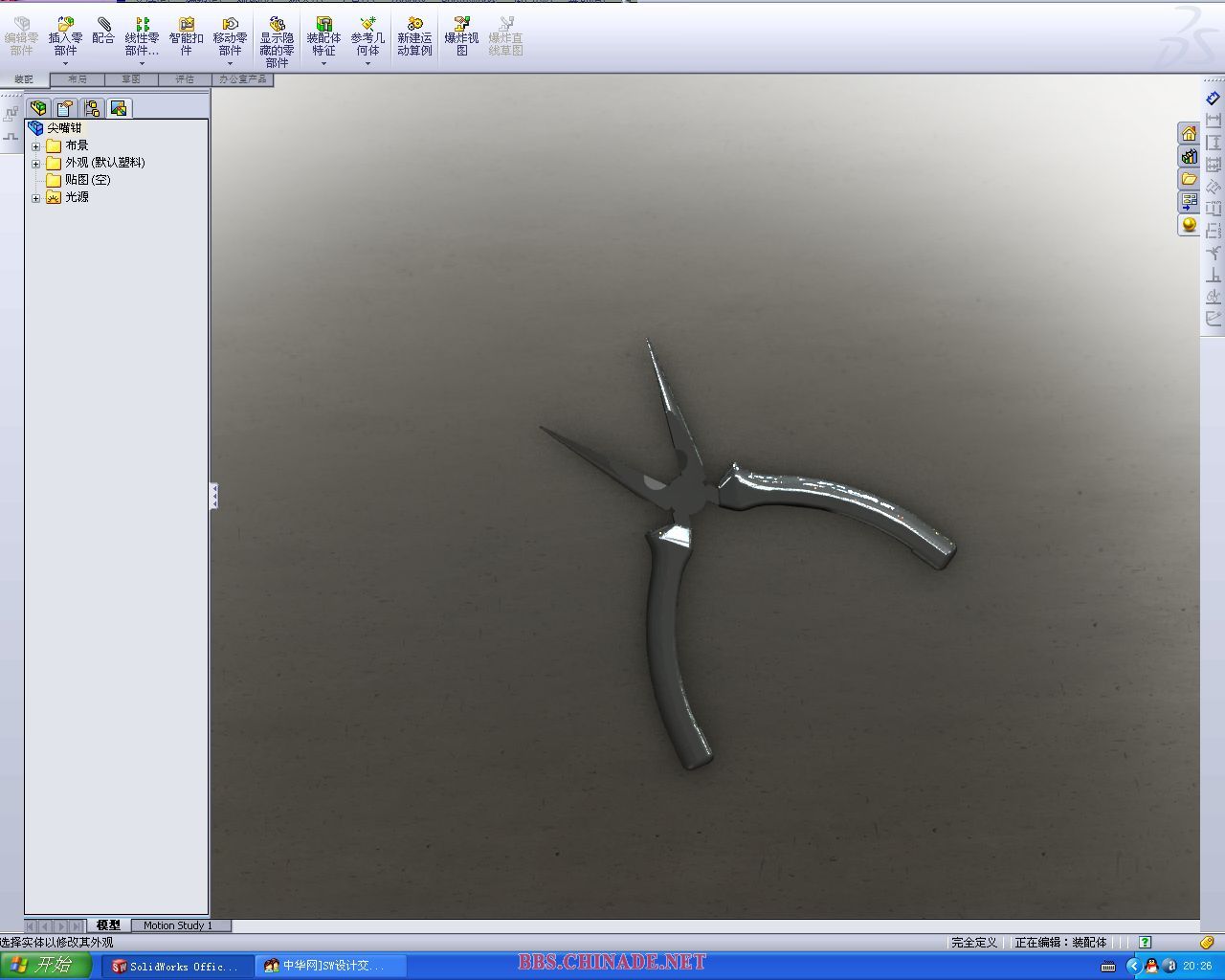Collapse the left panel using splitter arrows
The height and width of the screenshot is (980, 1225).
pyautogui.click(x=214, y=495)
